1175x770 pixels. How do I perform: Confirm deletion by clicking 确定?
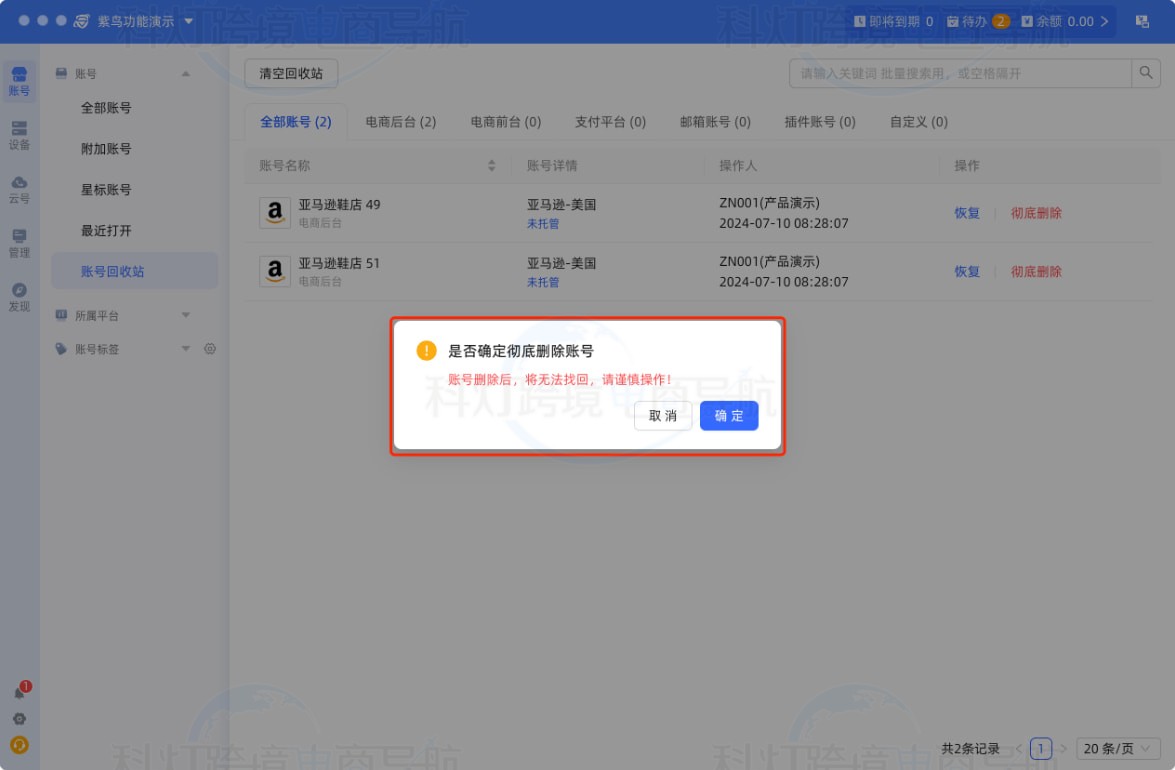pyautogui.click(x=729, y=416)
